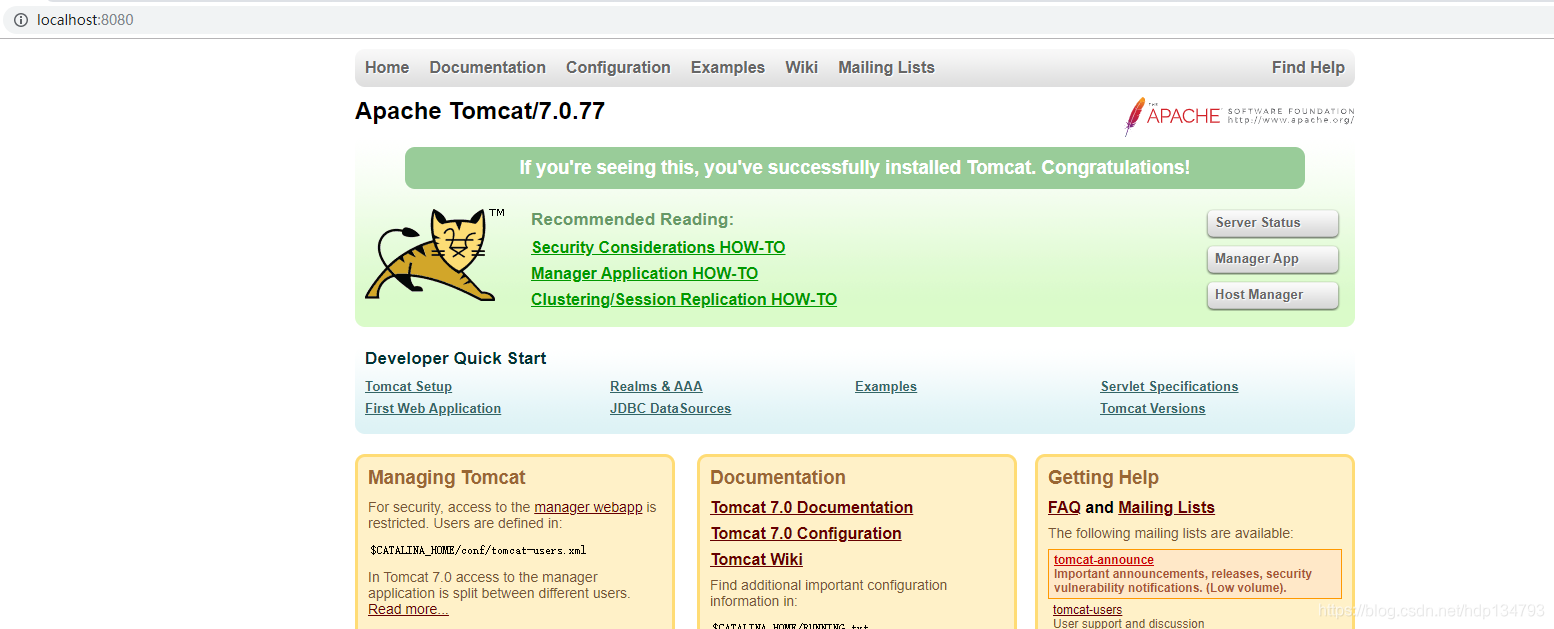Image resolution: width=1554 pixels, height=629 pixels.
Task: Open the Apache Software Foundation feather logo
Action: 1239,116
